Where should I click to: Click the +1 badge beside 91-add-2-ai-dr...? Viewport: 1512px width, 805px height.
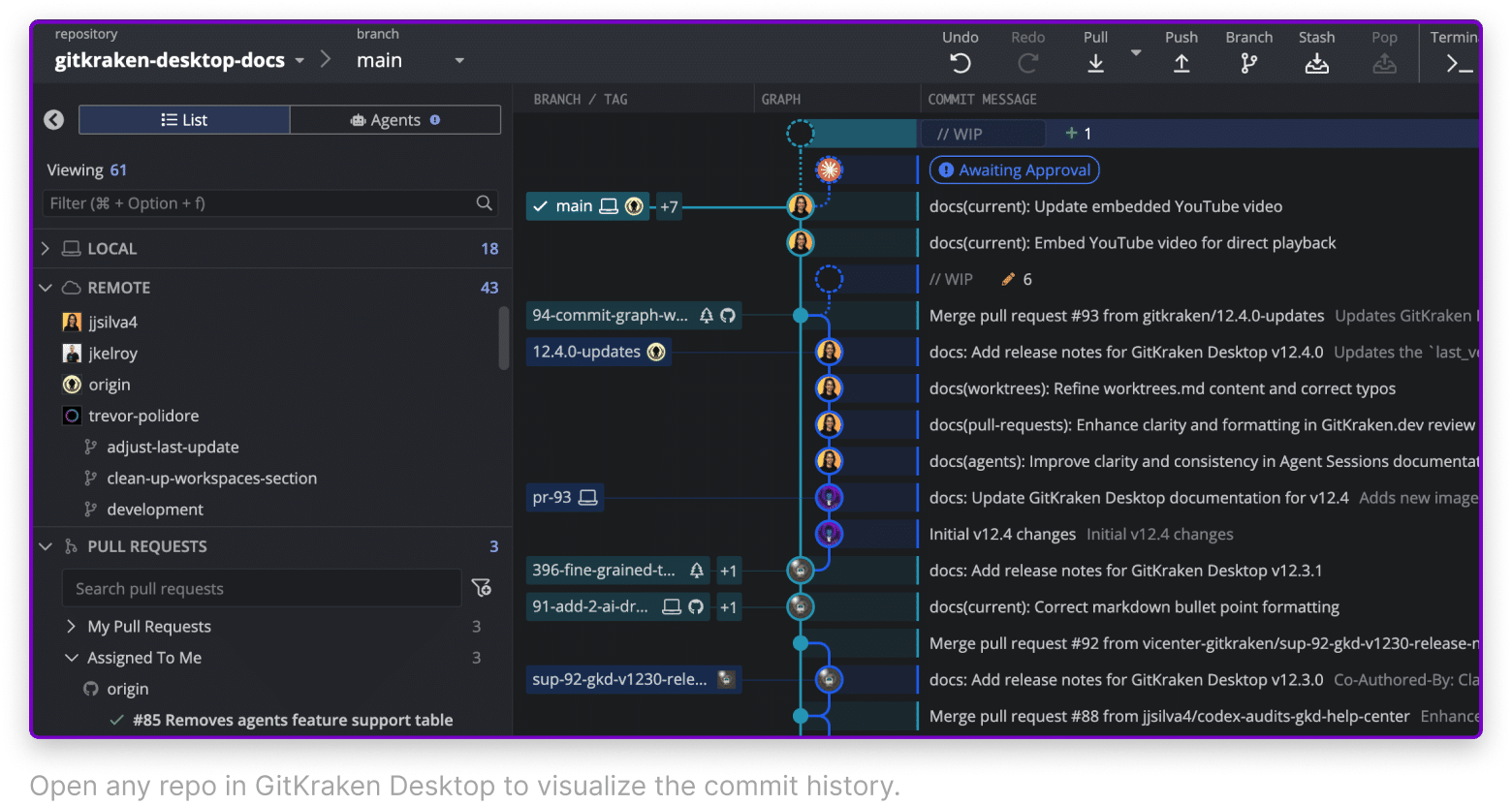click(728, 607)
